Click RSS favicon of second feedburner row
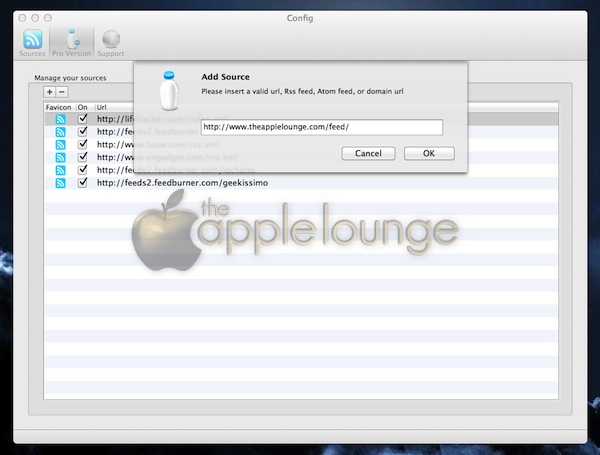600x455 pixels. pyautogui.click(x=60, y=132)
